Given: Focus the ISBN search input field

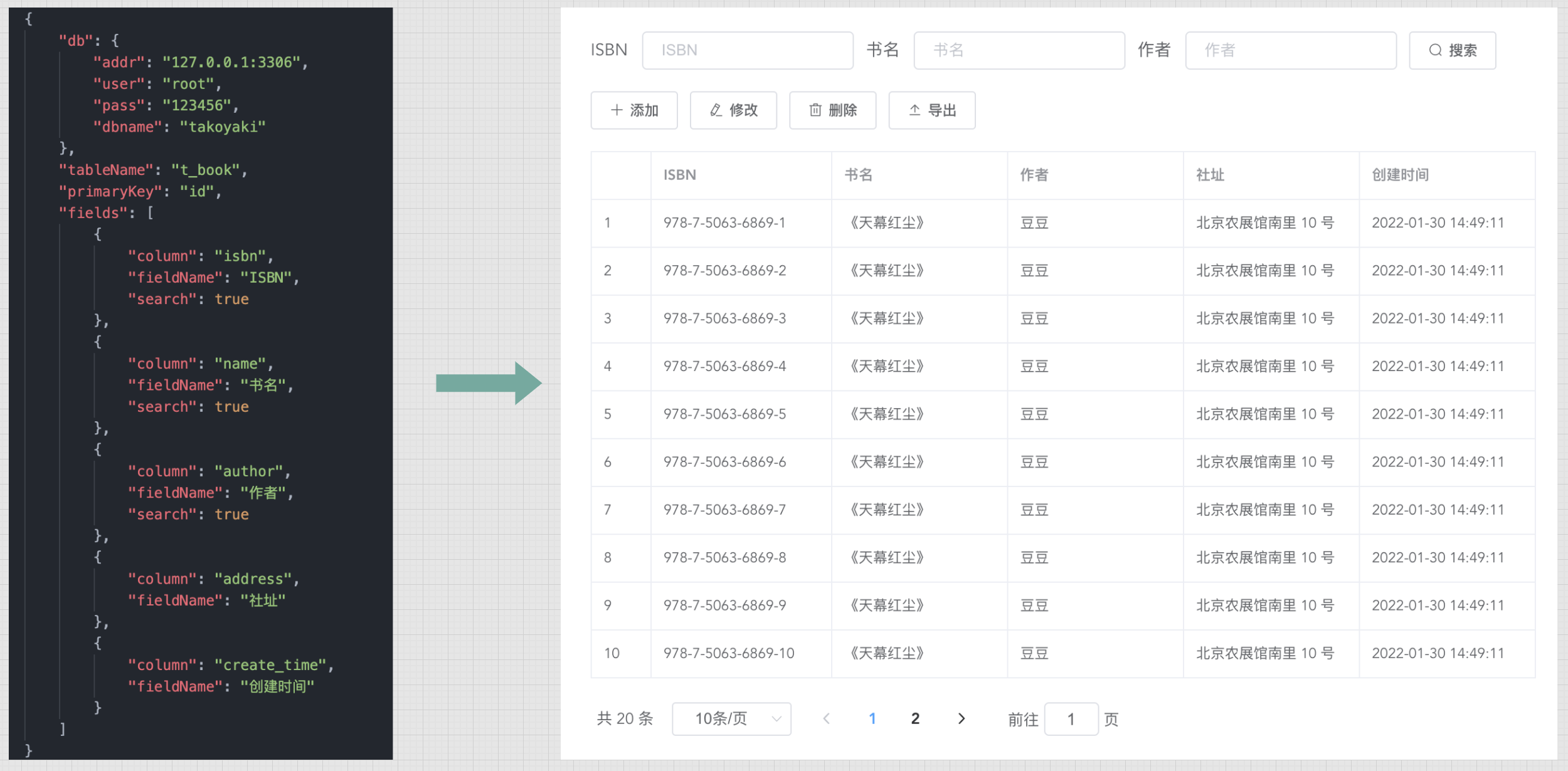Looking at the screenshot, I should click(747, 50).
